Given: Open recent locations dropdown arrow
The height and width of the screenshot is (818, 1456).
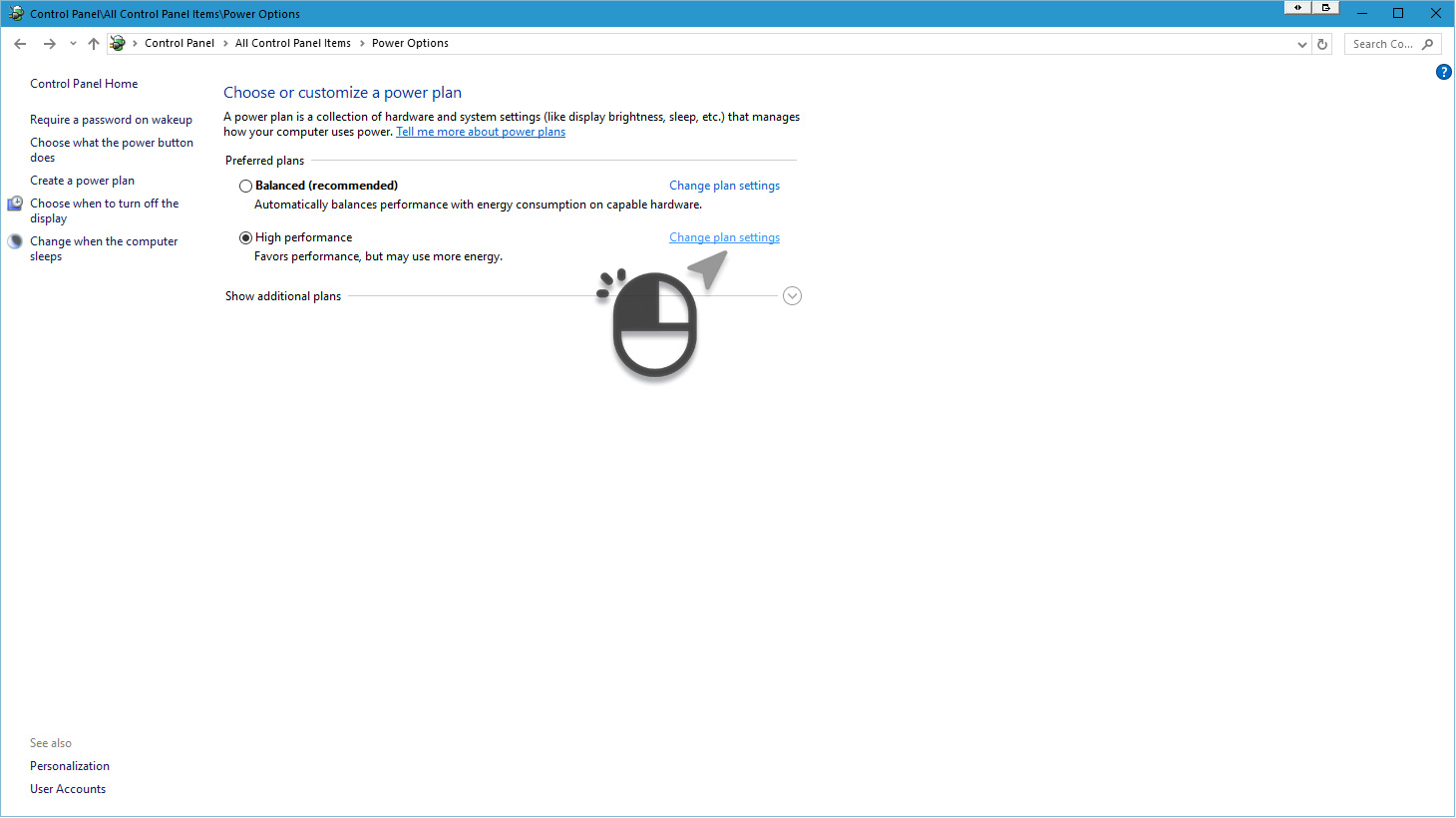Looking at the screenshot, I should pos(73,44).
